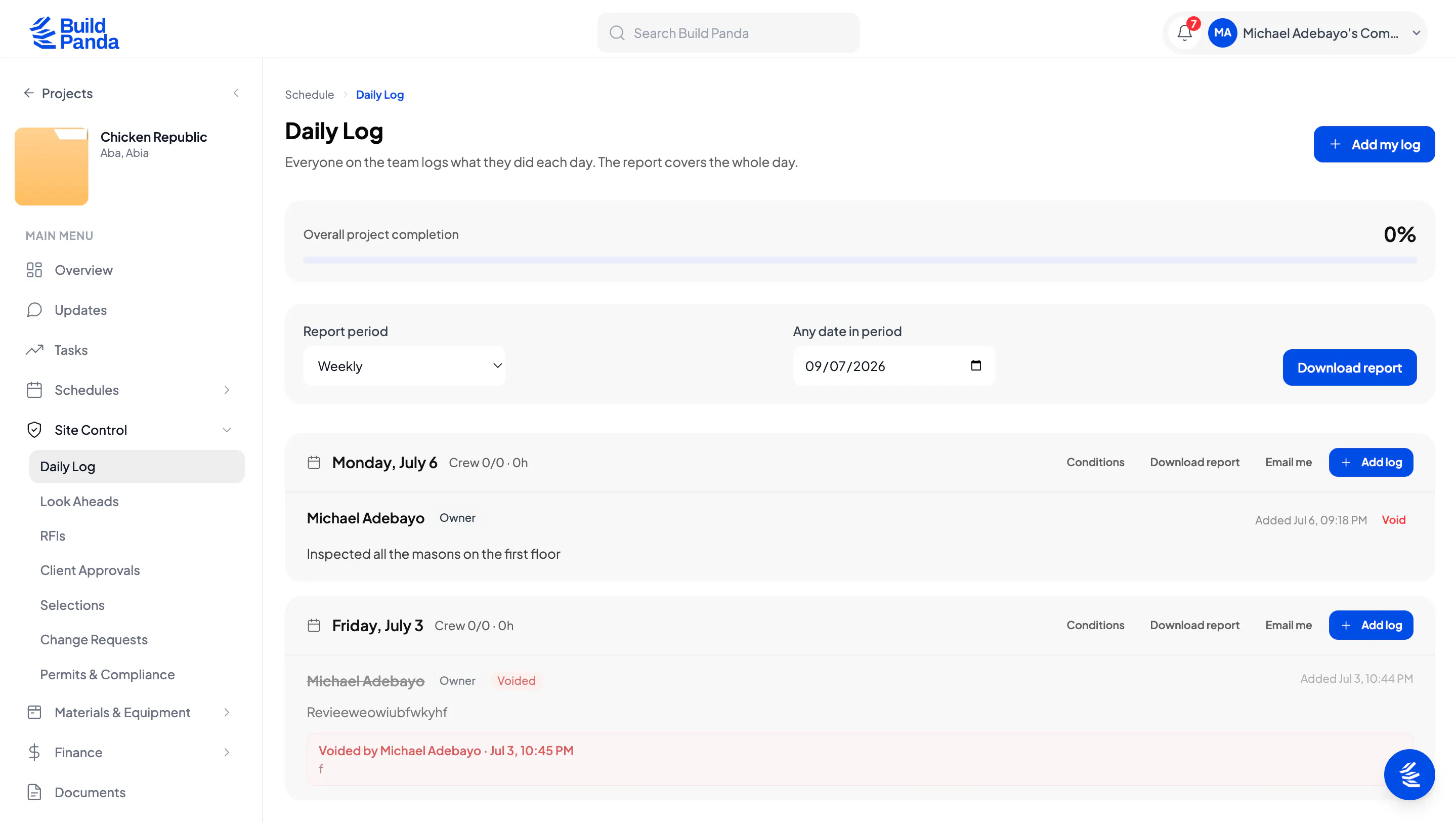Collapse the Site Control section chevron

[x=227, y=430]
